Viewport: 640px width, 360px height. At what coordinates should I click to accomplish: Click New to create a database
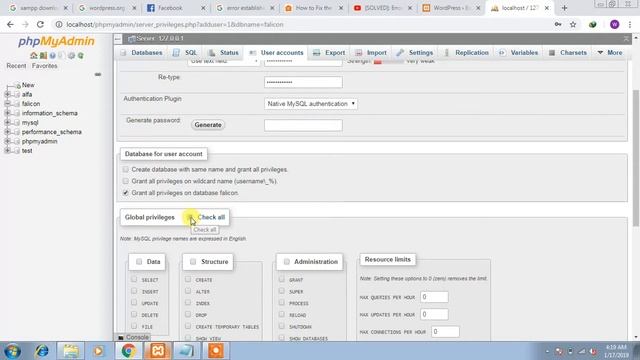click(28, 85)
